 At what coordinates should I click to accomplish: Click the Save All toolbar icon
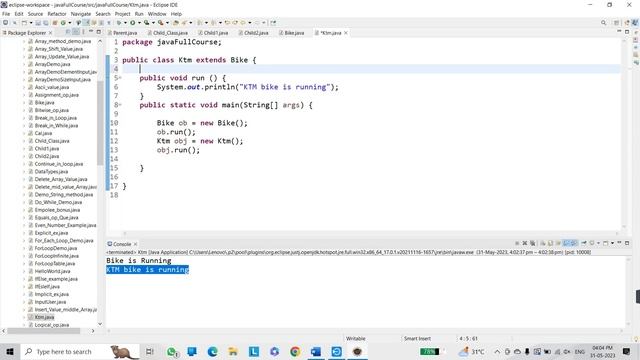45,23
